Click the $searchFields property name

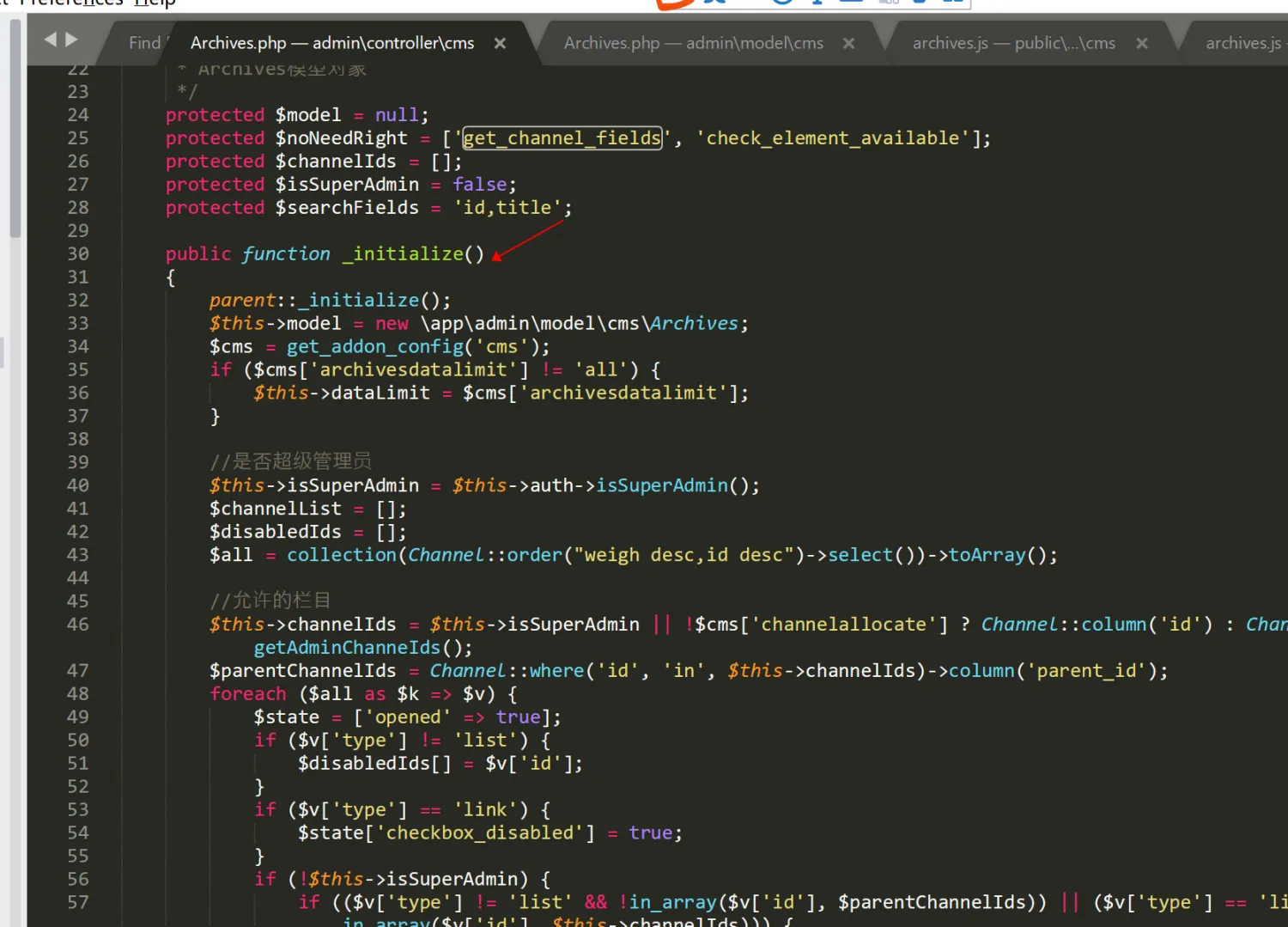pos(347,208)
